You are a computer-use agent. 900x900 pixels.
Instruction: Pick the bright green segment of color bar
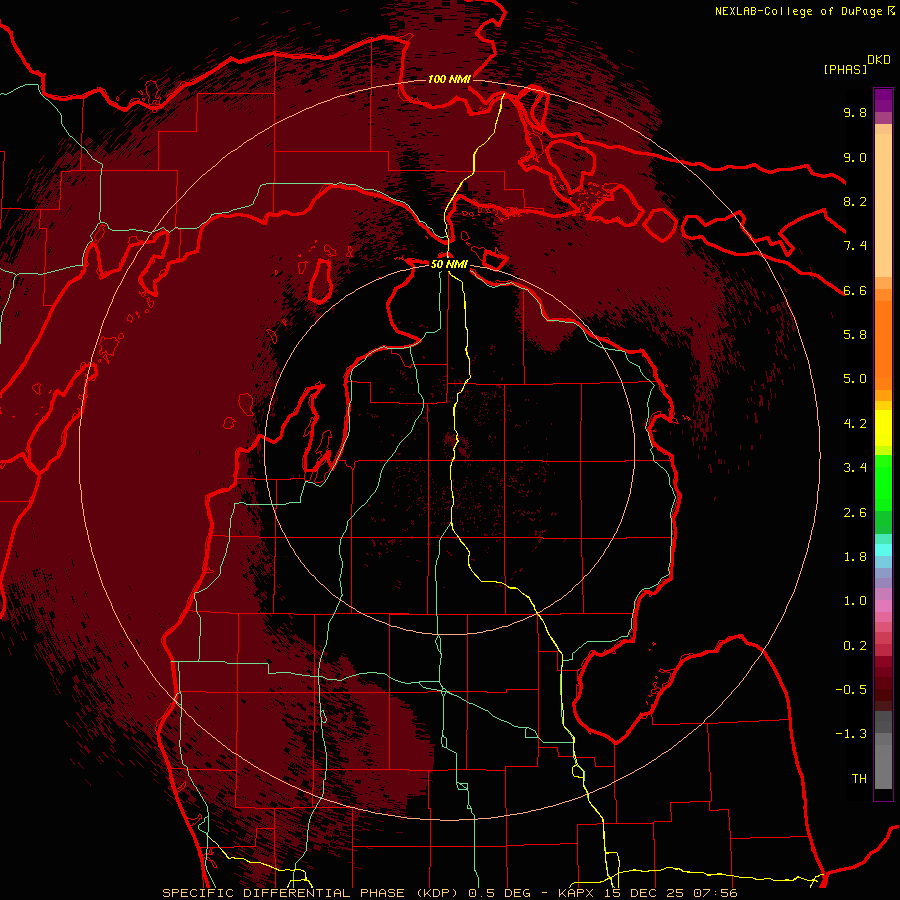click(883, 483)
